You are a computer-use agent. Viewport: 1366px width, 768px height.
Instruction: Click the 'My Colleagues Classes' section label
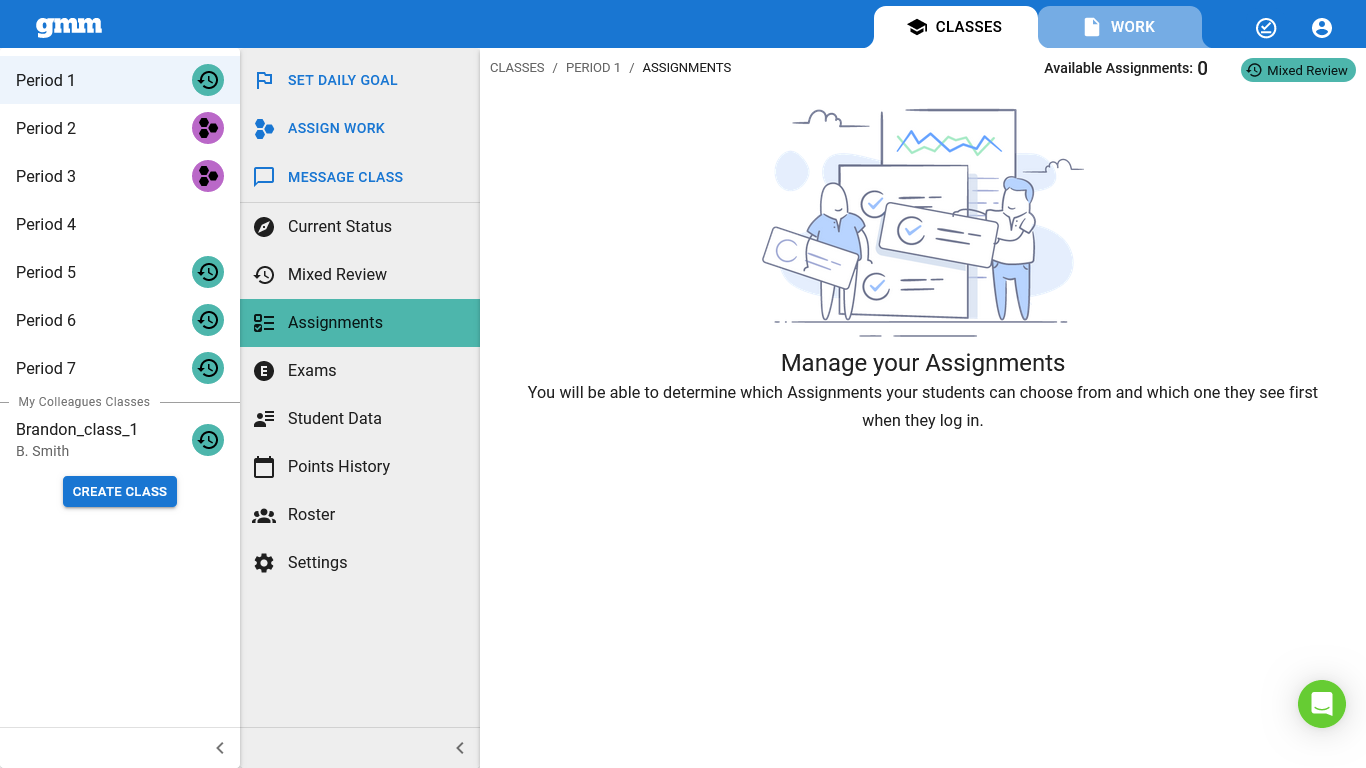84,402
